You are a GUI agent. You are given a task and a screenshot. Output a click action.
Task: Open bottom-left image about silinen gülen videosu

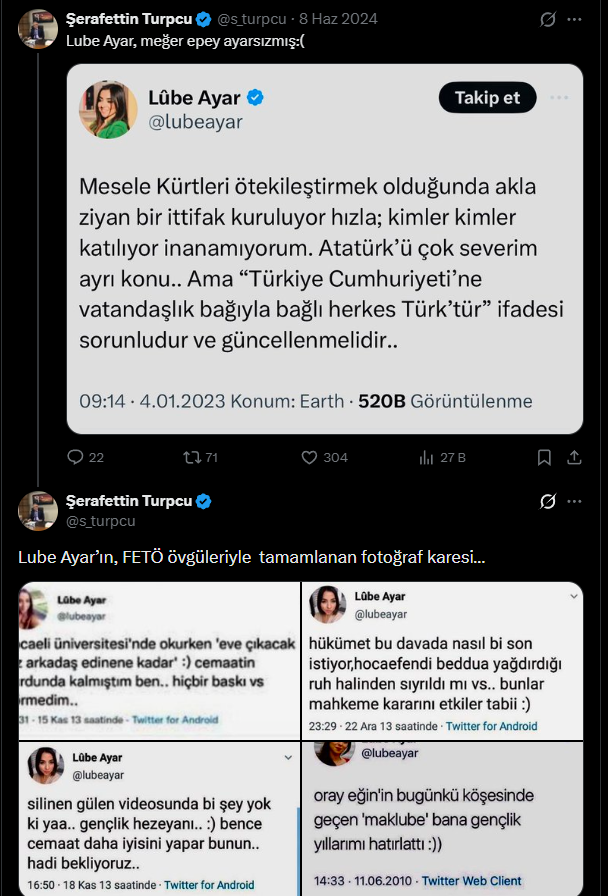coord(159,819)
